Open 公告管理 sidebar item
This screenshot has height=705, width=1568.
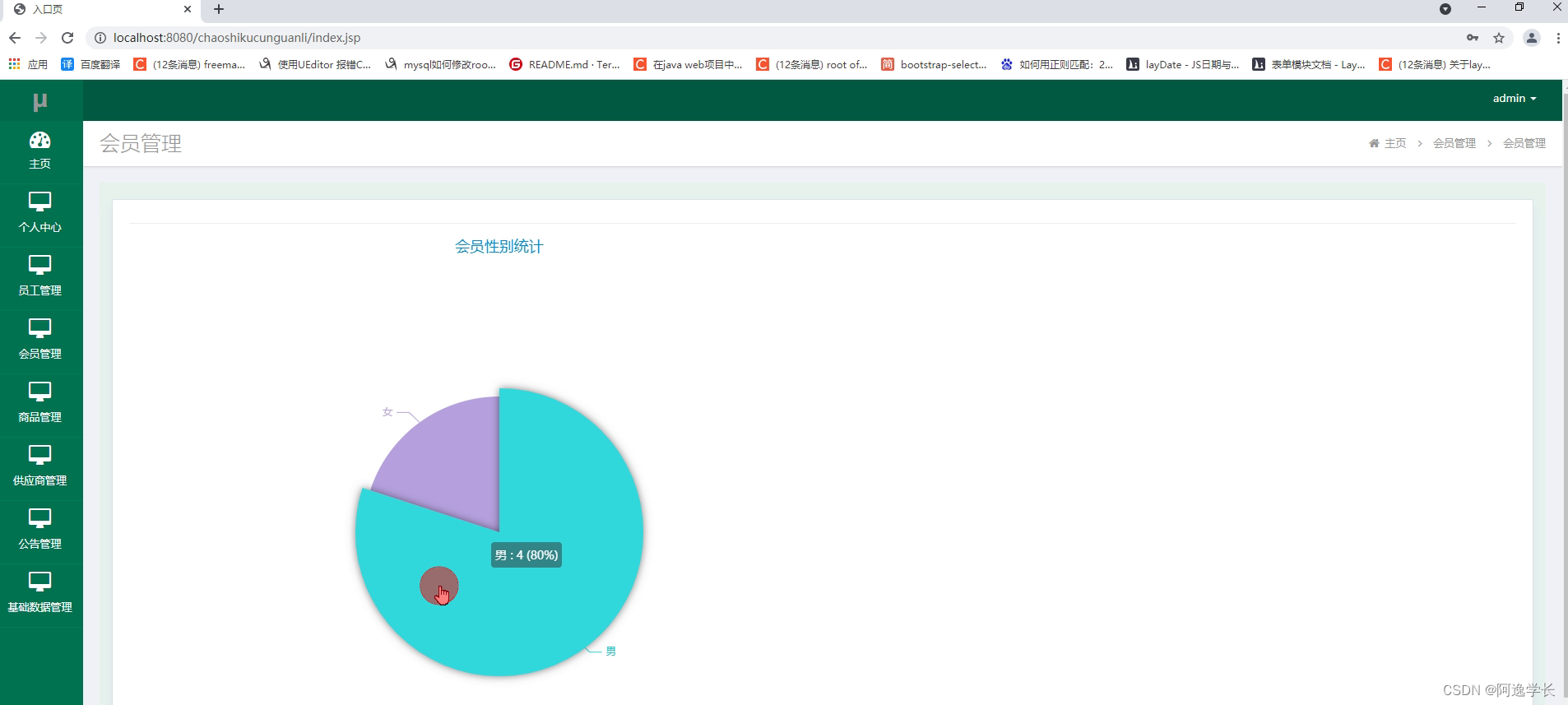[x=39, y=531]
